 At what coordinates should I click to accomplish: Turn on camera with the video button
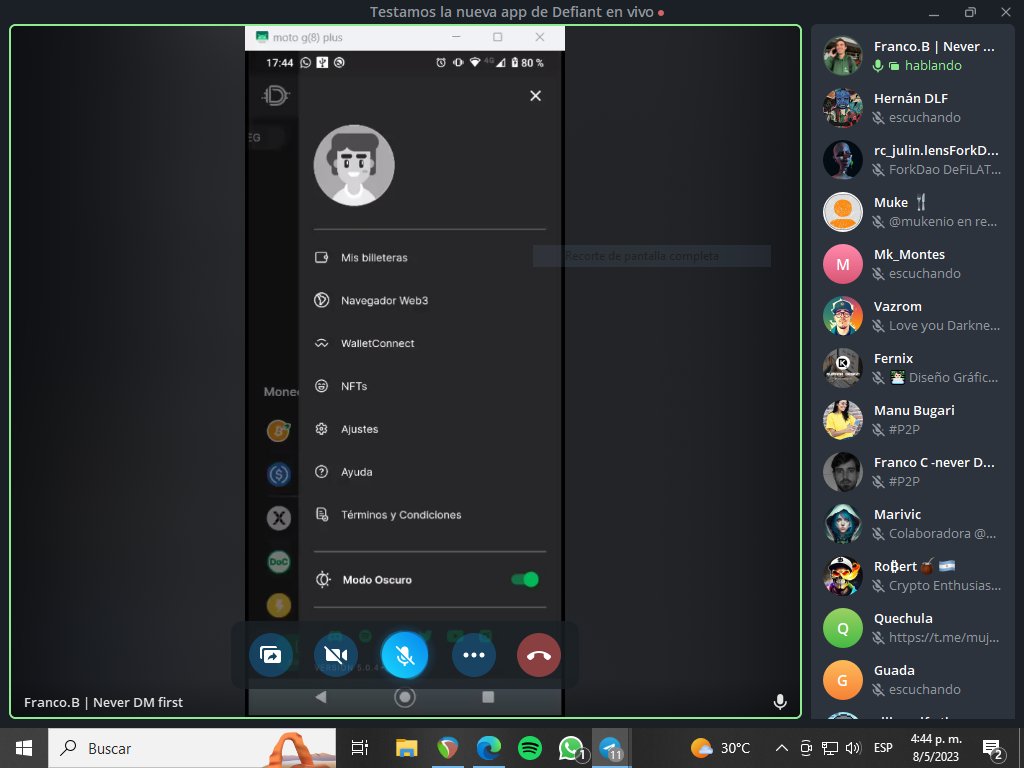[x=336, y=655]
